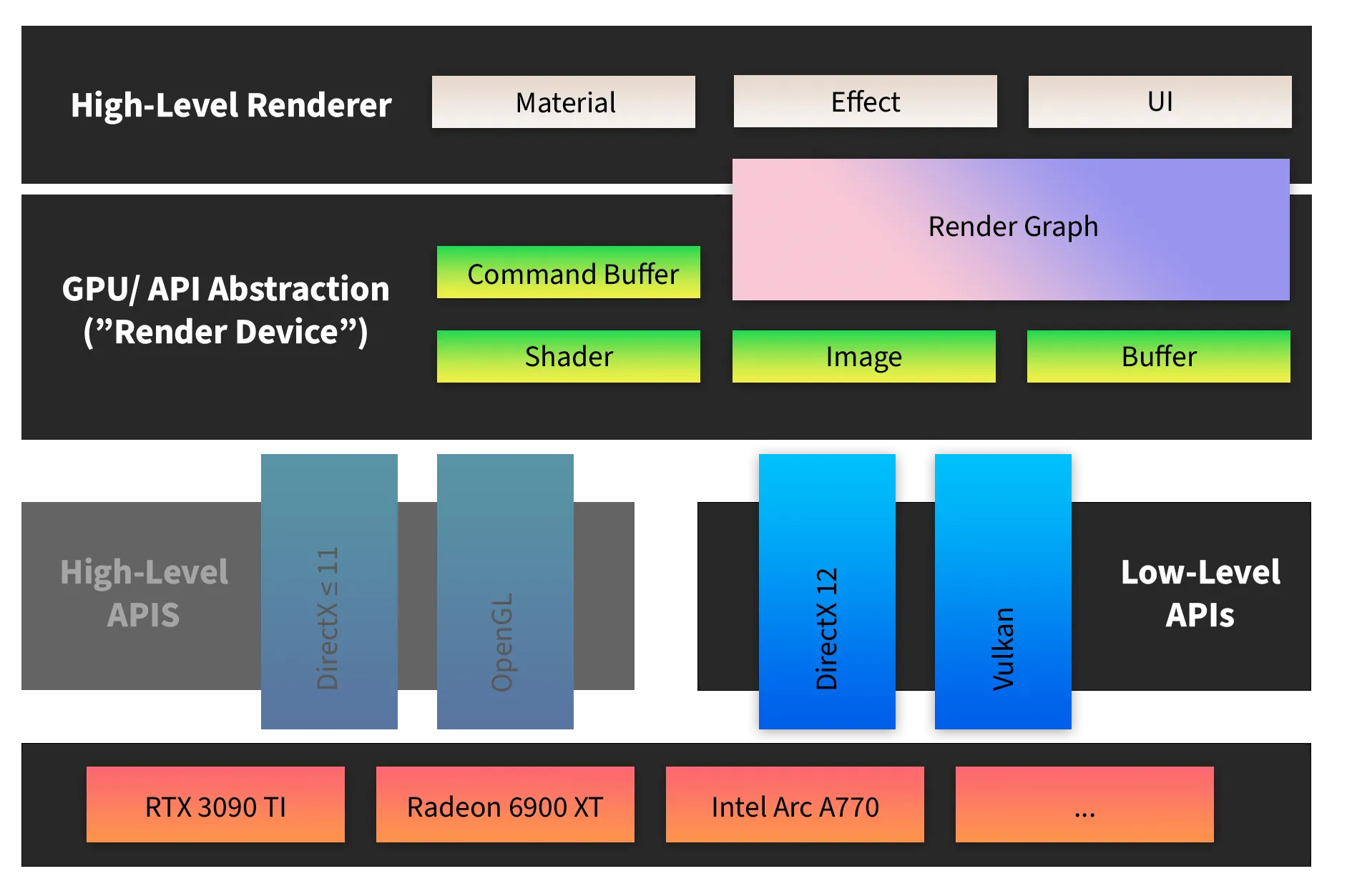Select the Material block
This screenshot has width=1352, height=896.
coord(564,102)
